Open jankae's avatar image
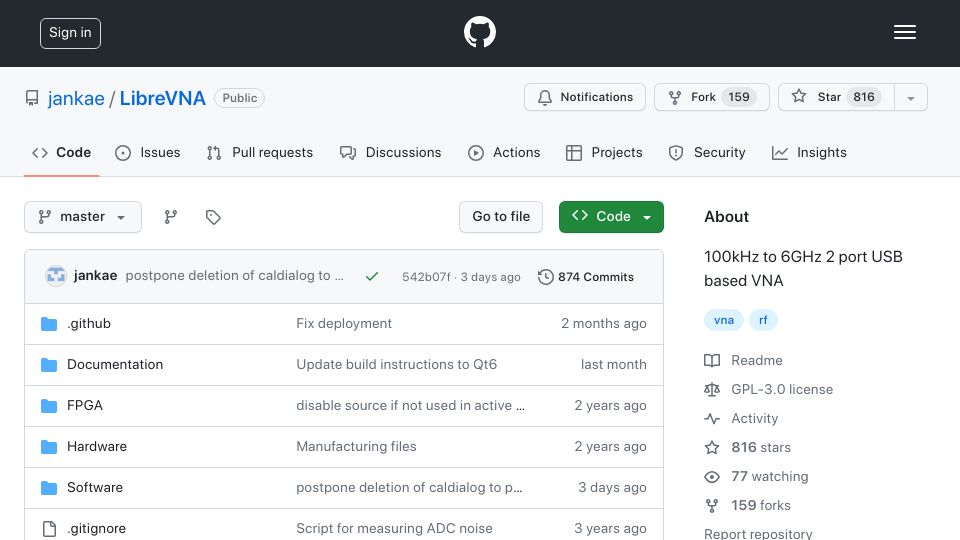Viewport: 960px width, 540px height. (x=56, y=276)
